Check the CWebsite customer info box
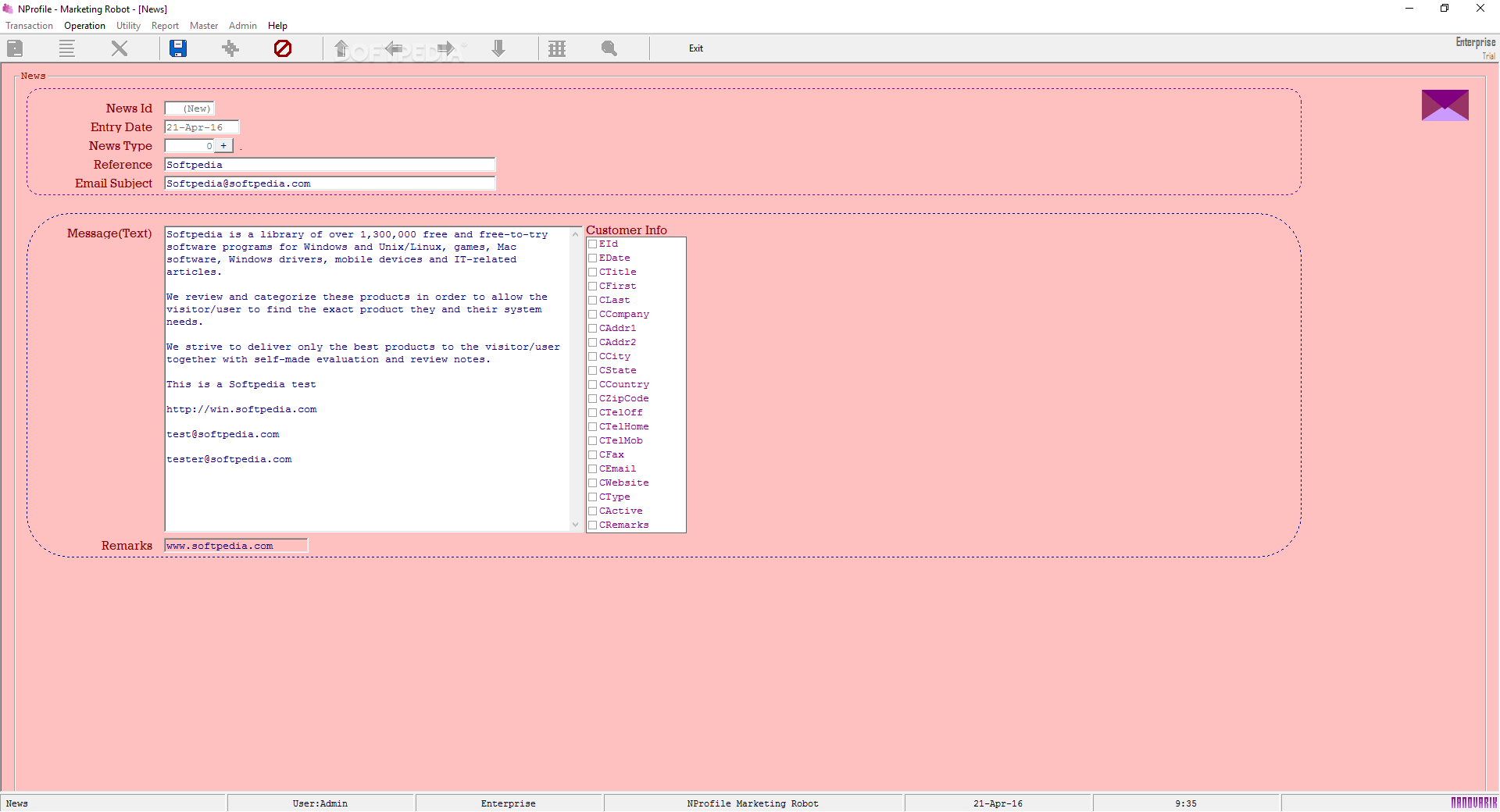The width and height of the screenshot is (1500, 812). 593,483
